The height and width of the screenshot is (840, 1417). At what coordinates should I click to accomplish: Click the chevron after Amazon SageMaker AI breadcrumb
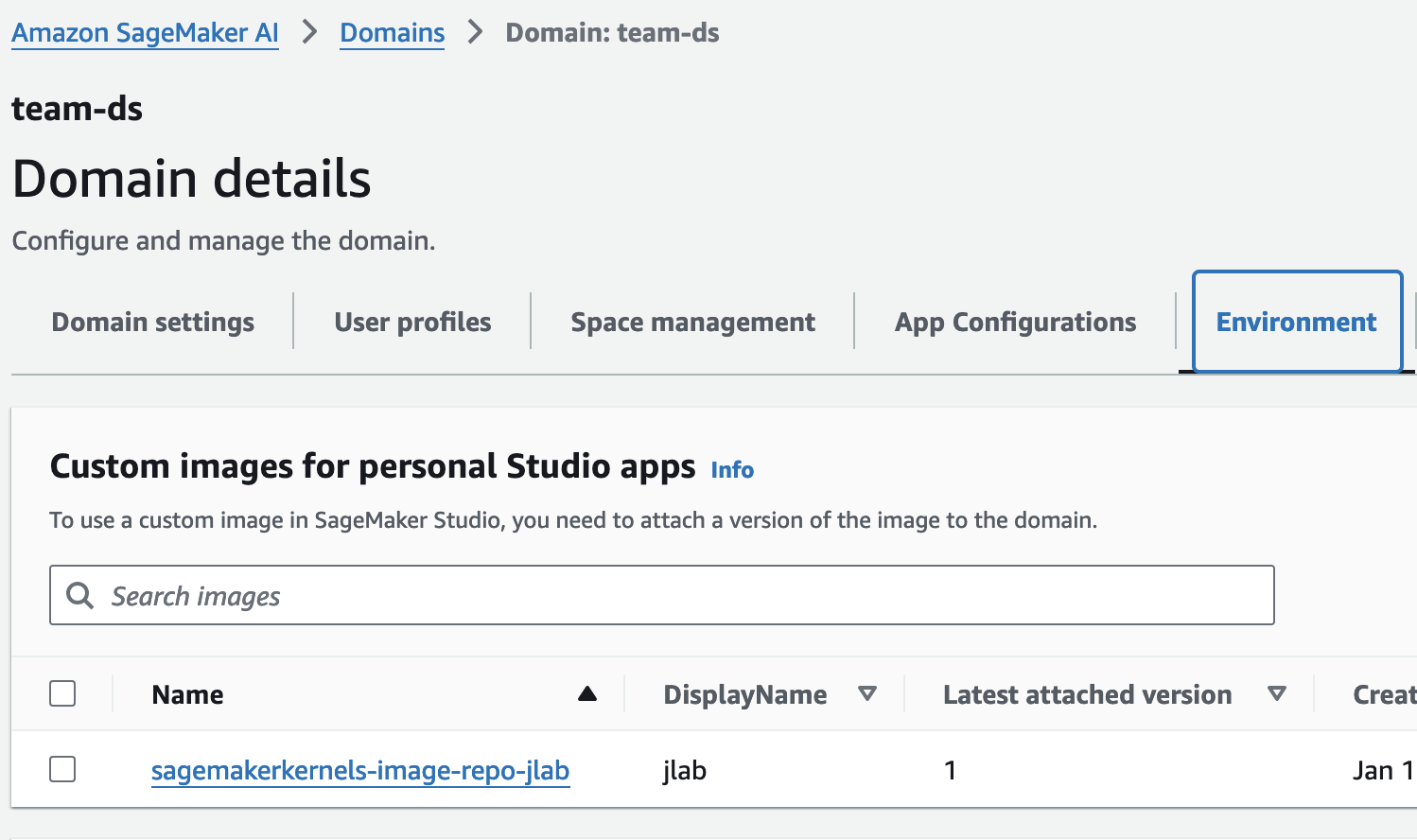click(309, 32)
